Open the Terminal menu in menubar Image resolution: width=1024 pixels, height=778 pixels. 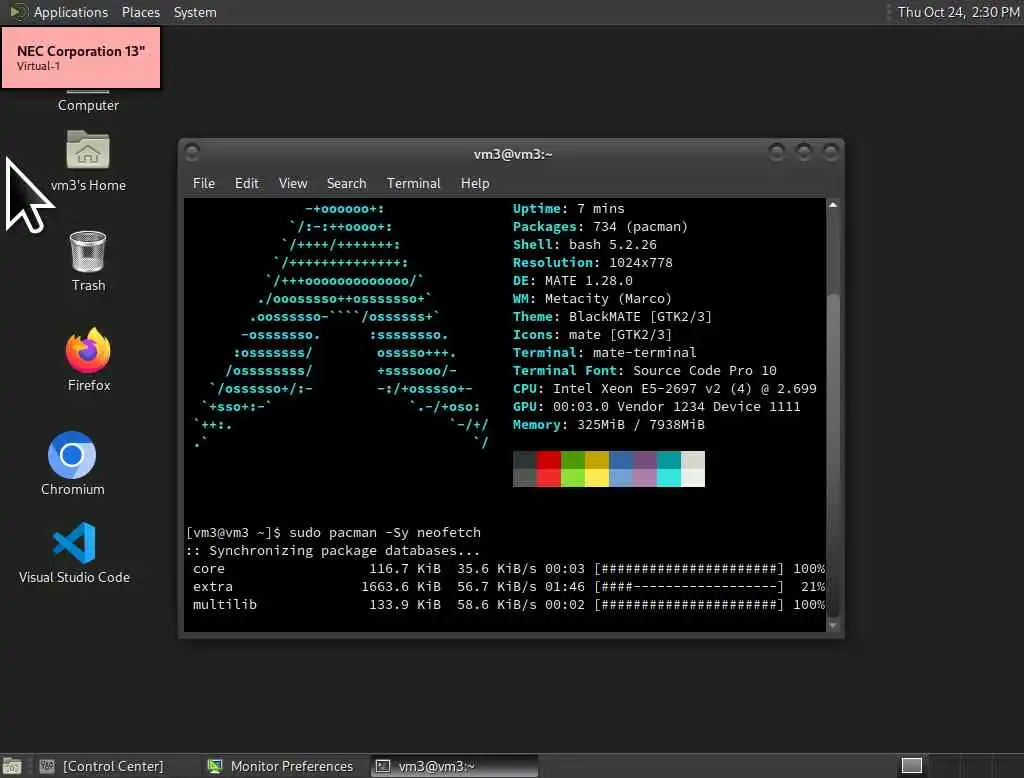tap(413, 183)
